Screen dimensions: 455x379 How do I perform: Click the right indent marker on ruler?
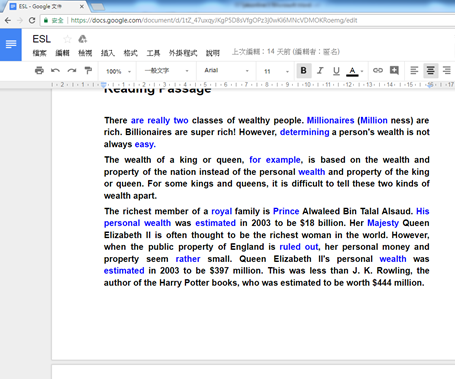(x=430, y=85)
